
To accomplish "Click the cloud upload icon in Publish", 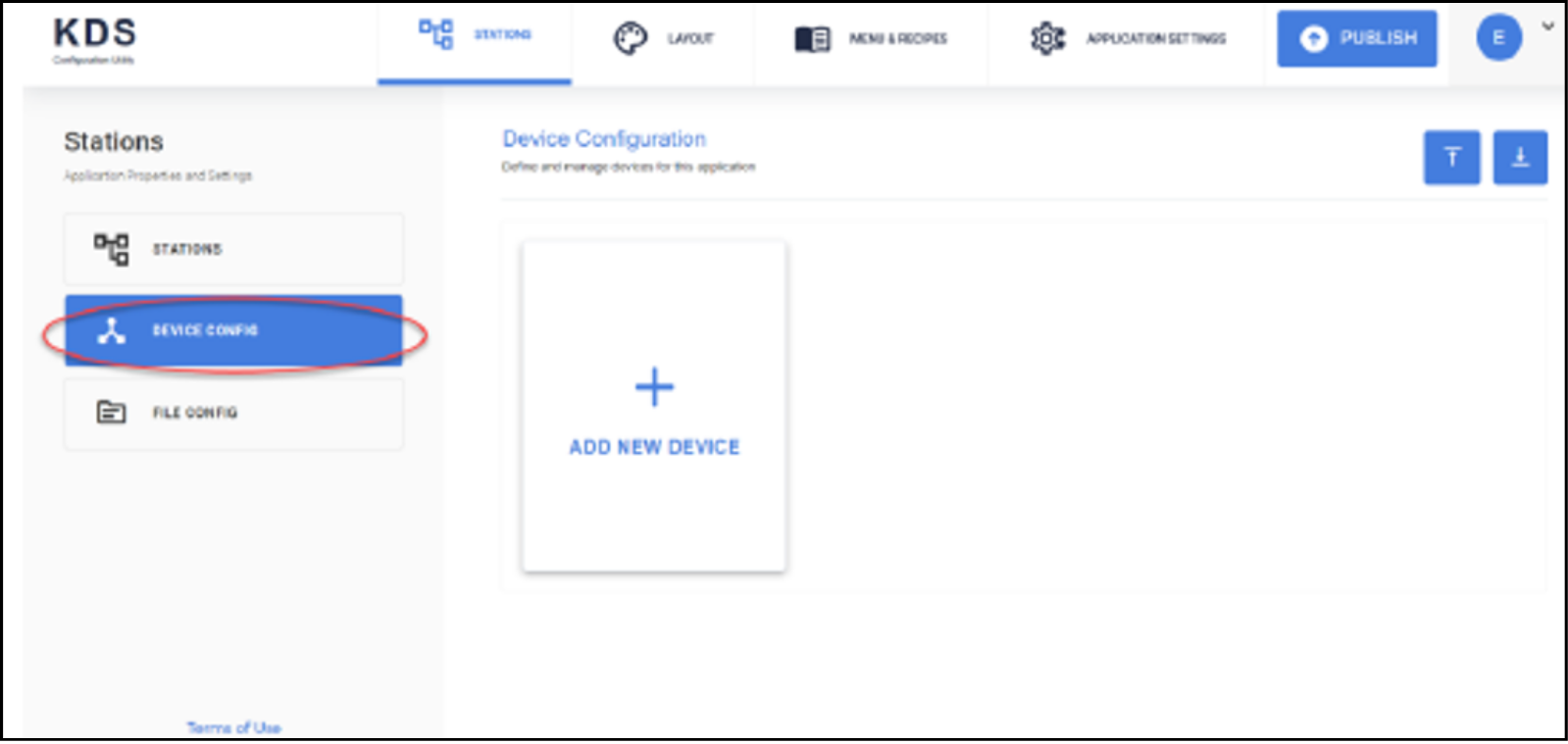I will [1313, 38].
